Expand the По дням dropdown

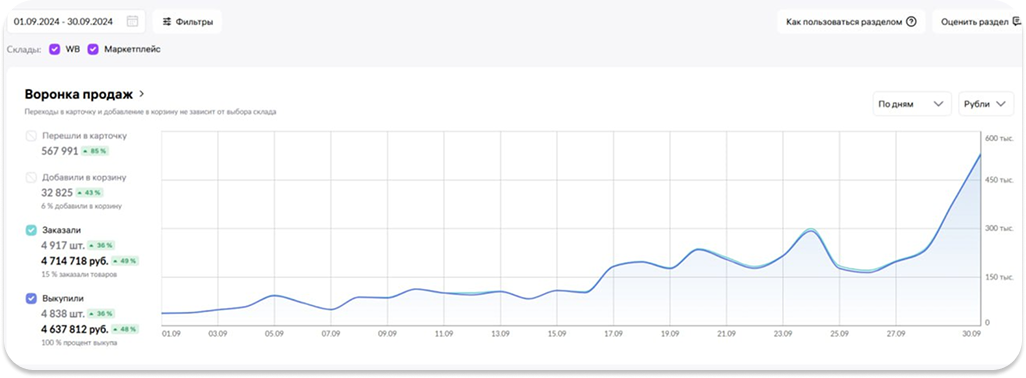[x=912, y=104]
